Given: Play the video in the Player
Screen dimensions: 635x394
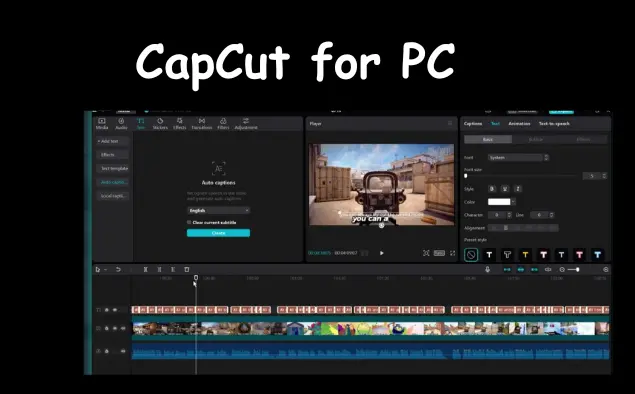Looking at the screenshot, I should pos(381,253).
